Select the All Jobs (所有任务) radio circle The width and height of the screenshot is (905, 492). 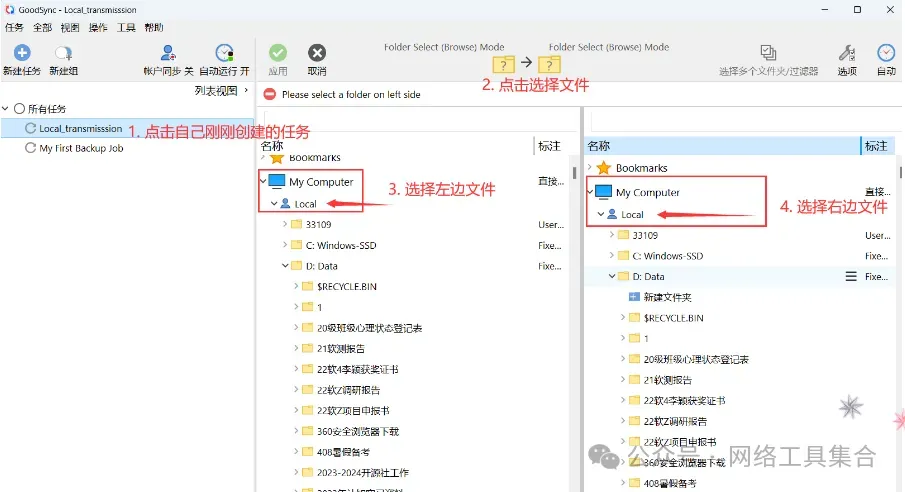click(x=20, y=109)
